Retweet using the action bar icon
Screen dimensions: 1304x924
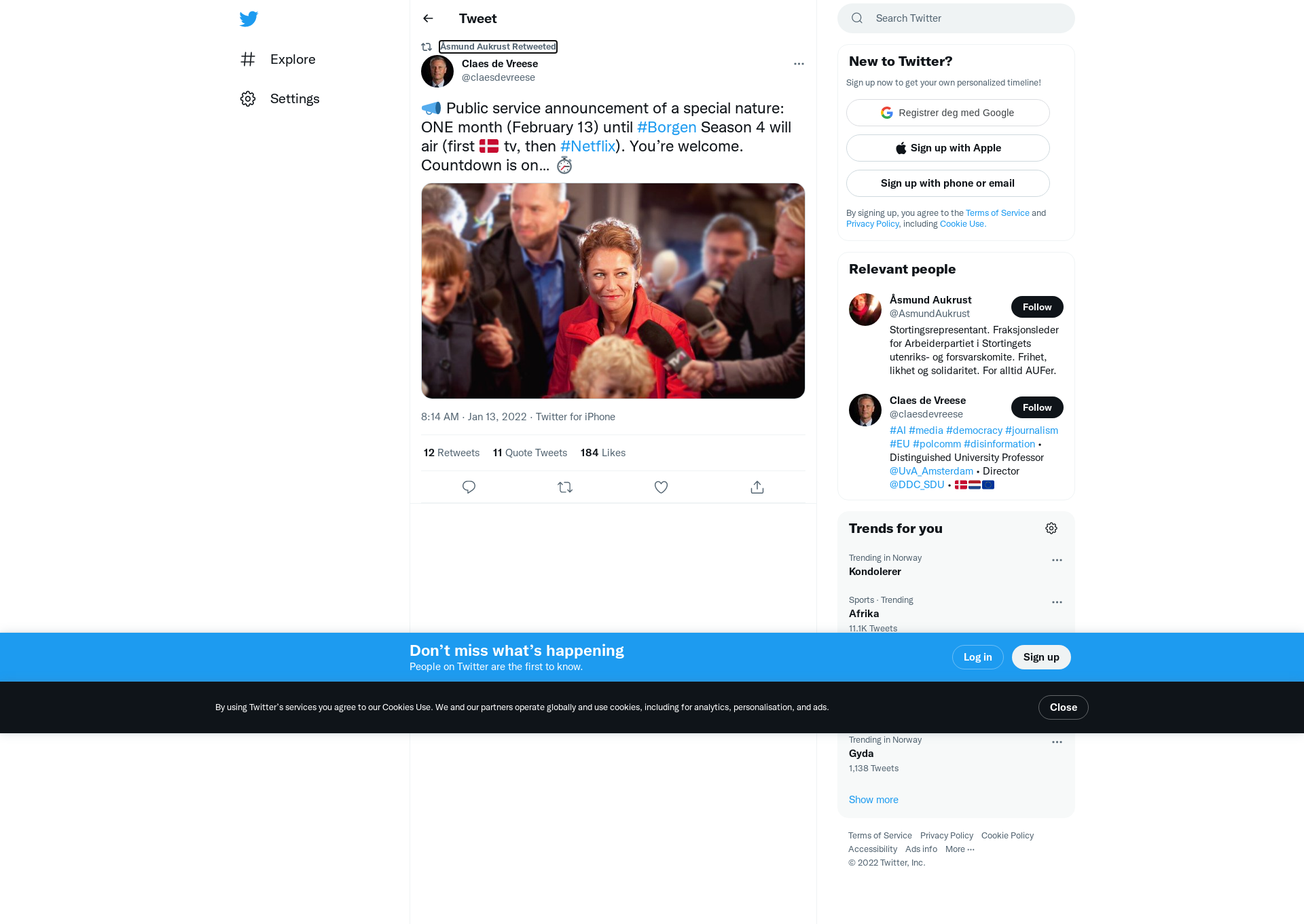pyautogui.click(x=565, y=487)
